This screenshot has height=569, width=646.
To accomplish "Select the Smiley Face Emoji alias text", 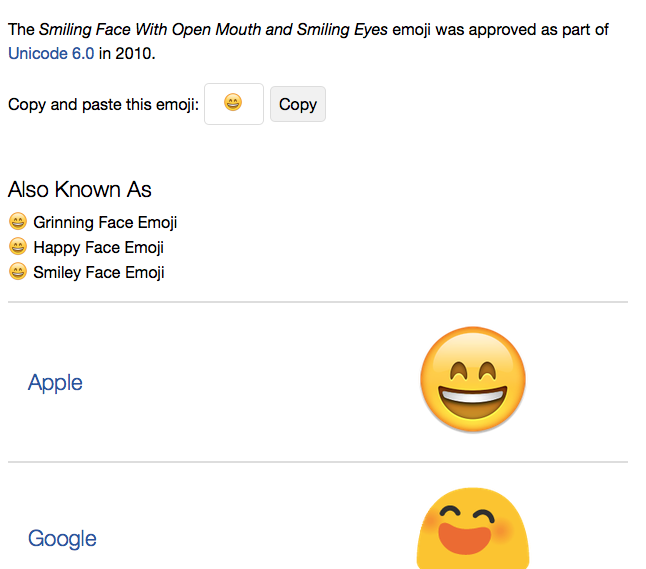I will pyautogui.click(x=99, y=272).
